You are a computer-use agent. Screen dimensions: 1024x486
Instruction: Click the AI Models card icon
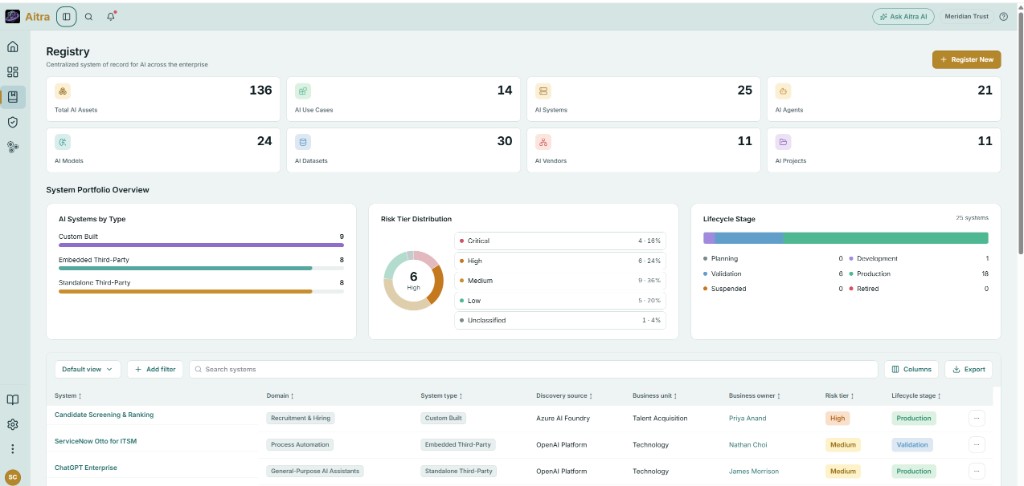coord(63,142)
